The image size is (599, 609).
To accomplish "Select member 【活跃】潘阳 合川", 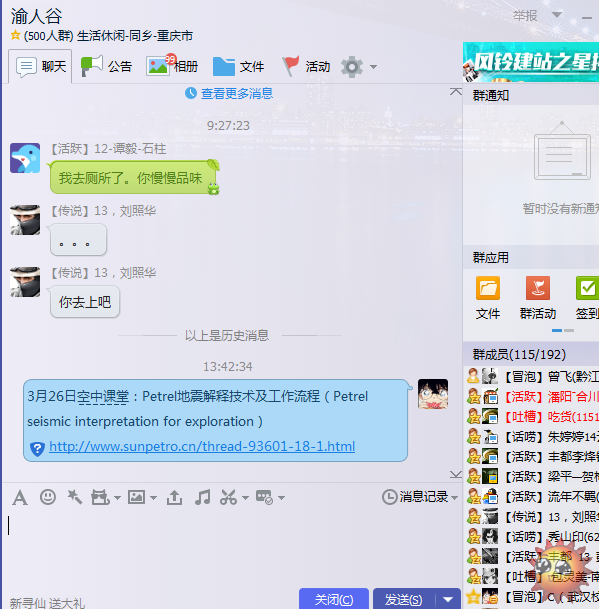I will tap(532, 397).
